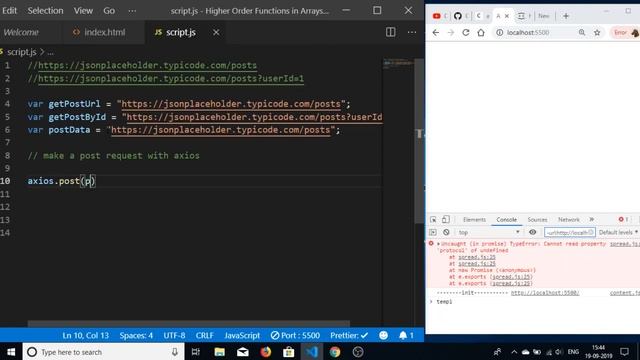Viewport: 640px width, 360px height.
Task: Show more DevTools tabs chevron
Action: coord(591,220)
